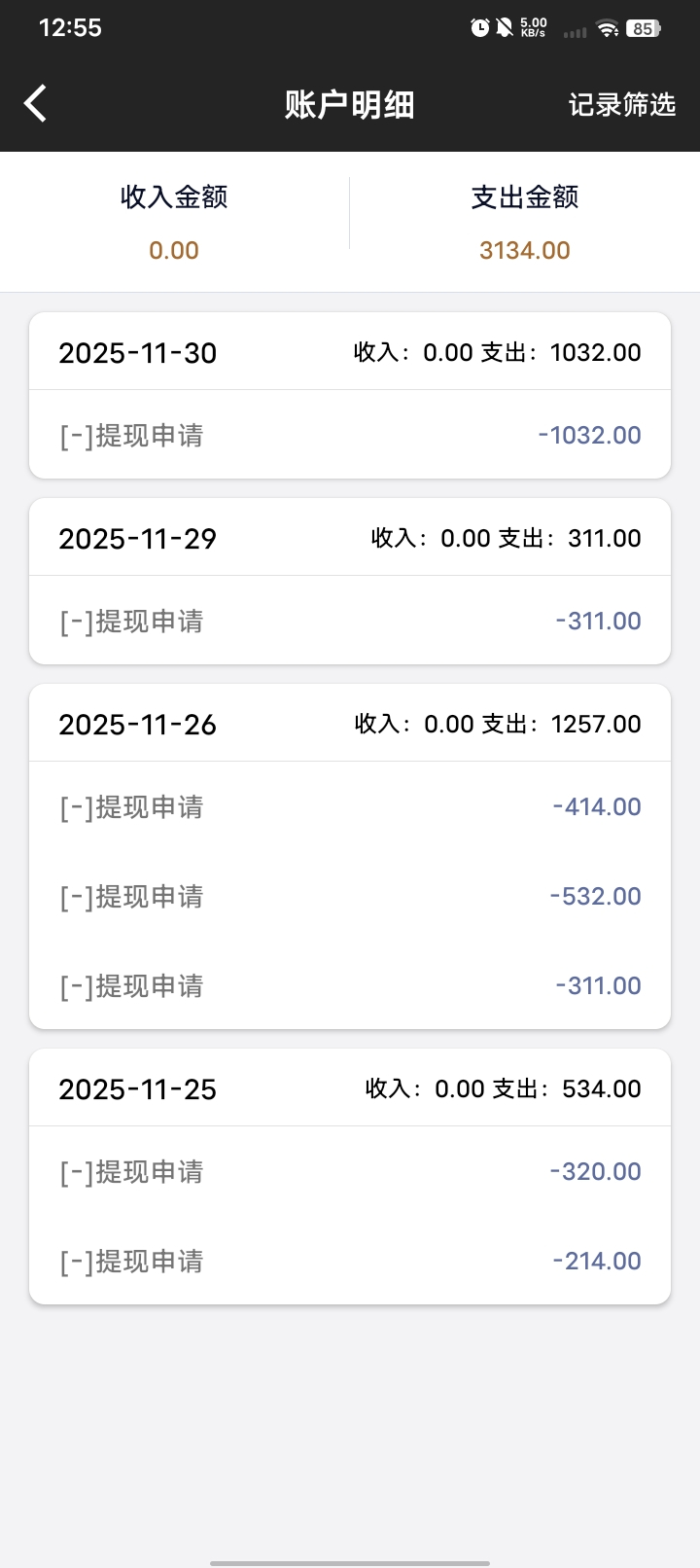Screen dimensions: 700x1568
Task: Open the -1032.00 withdrawal record
Action: point(350,435)
